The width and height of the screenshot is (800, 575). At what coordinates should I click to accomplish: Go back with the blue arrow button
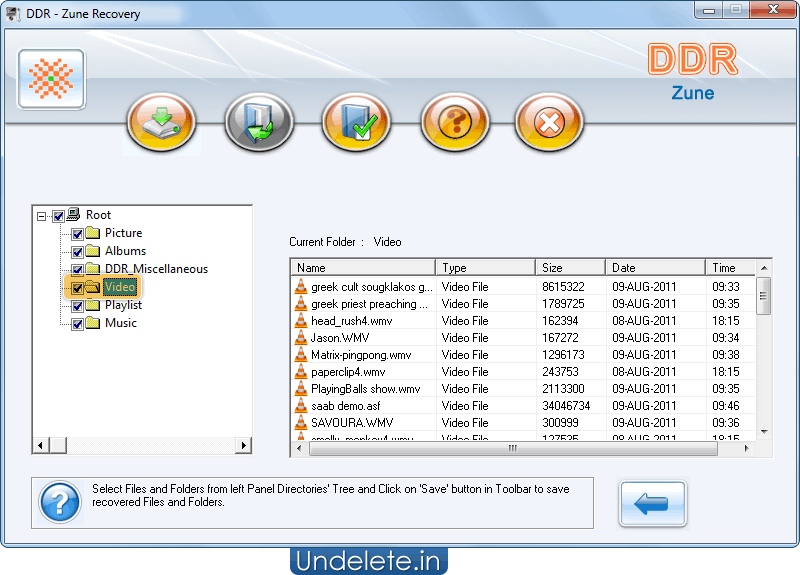pos(653,504)
